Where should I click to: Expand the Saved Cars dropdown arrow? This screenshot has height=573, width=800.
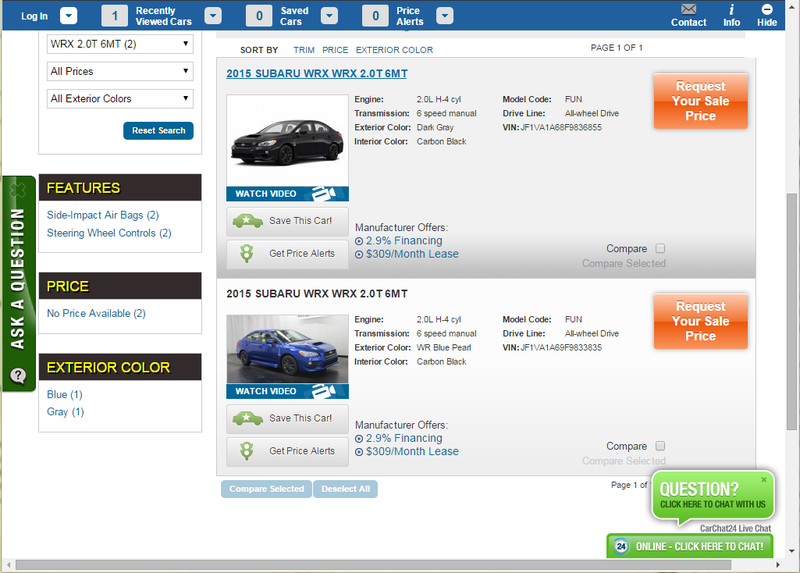[330, 16]
